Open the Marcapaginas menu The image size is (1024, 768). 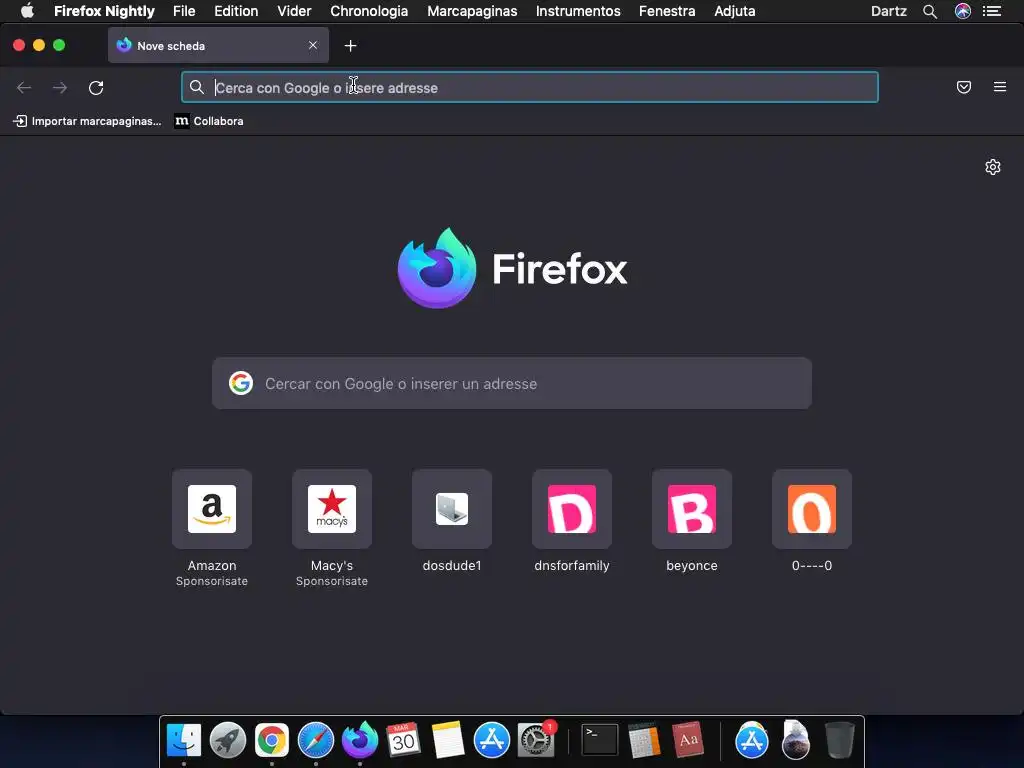tap(472, 11)
